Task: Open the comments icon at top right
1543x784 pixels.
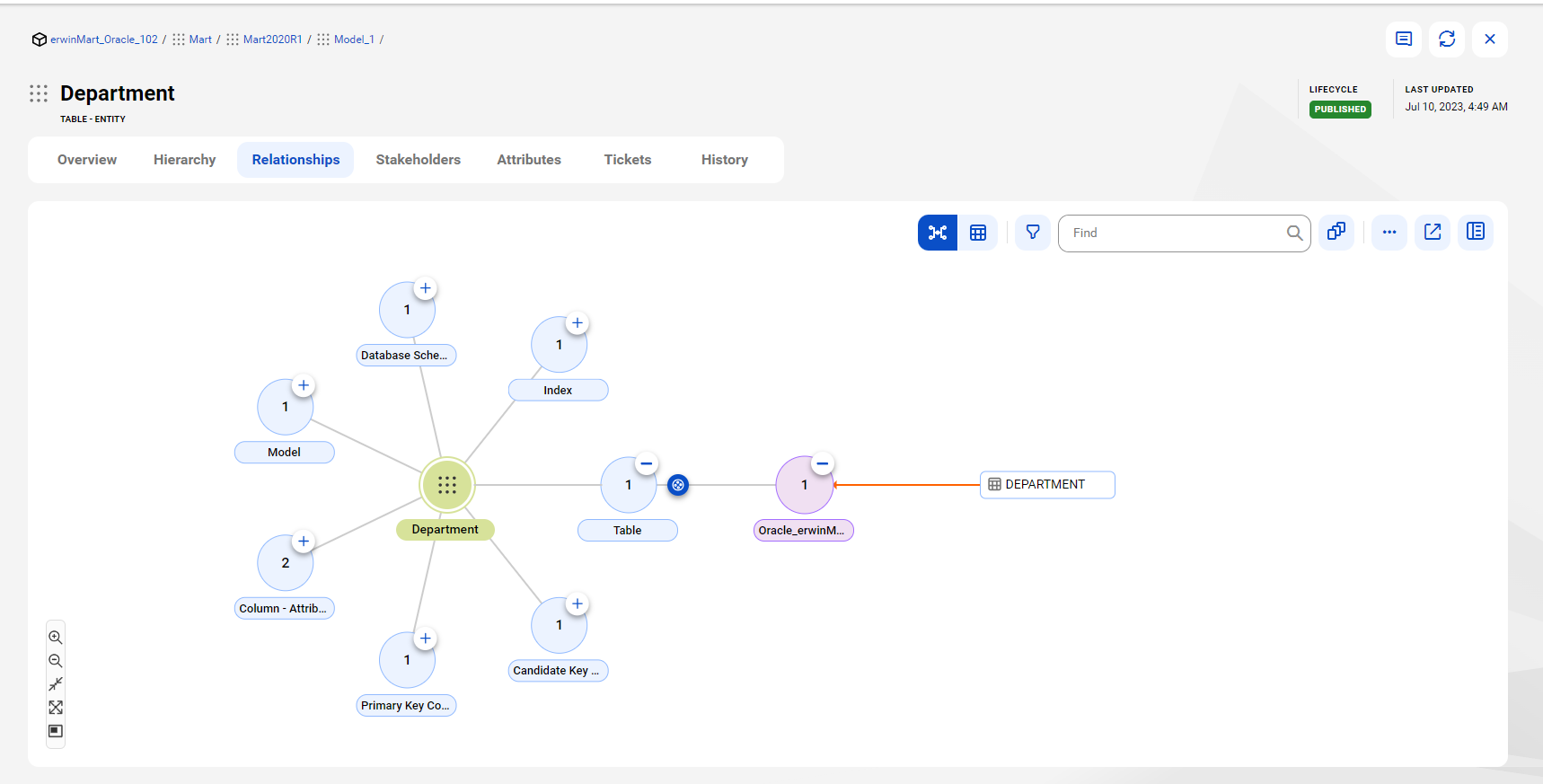Action: coord(1404,40)
